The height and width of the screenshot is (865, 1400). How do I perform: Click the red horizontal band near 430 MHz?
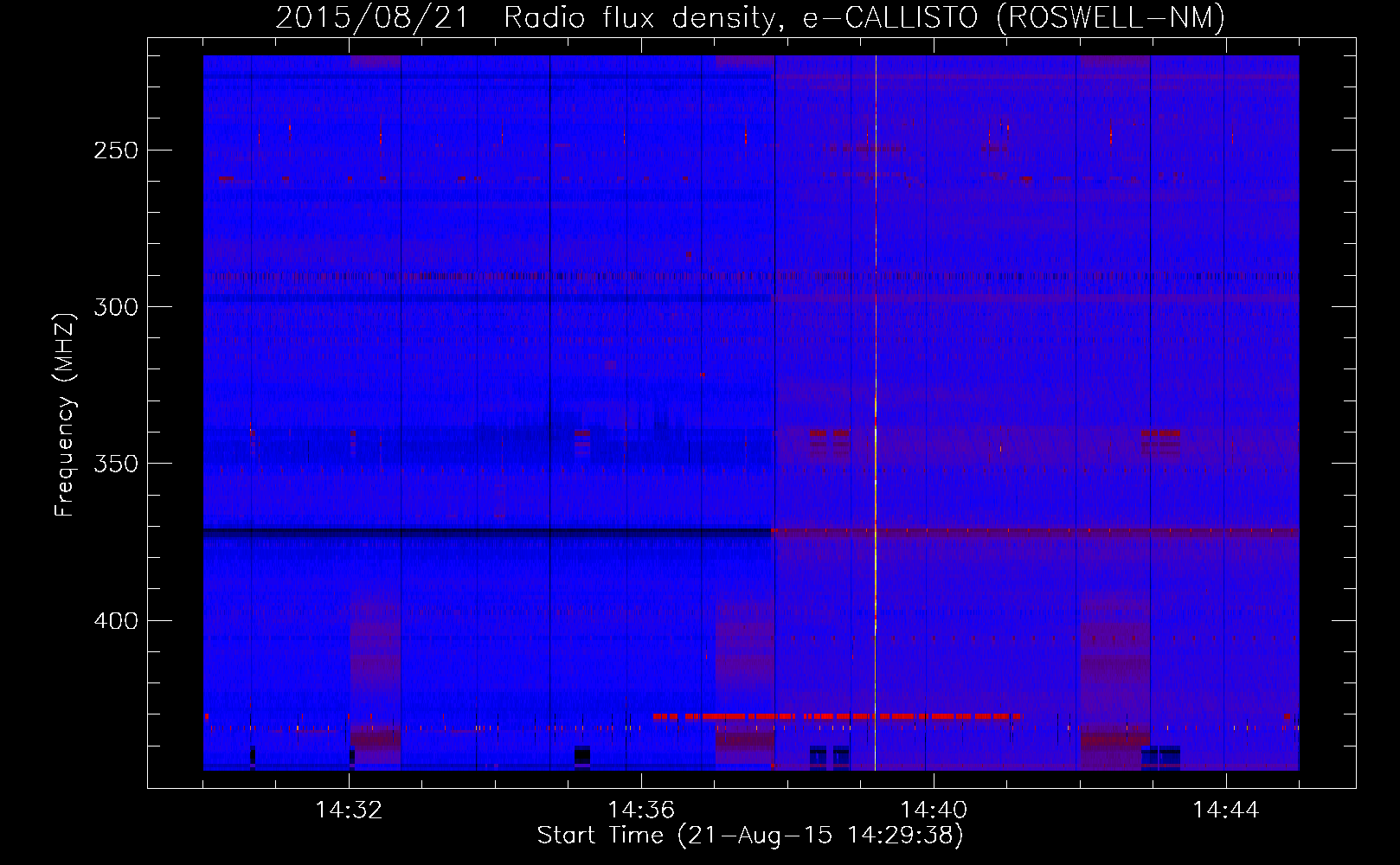[x=838, y=716]
